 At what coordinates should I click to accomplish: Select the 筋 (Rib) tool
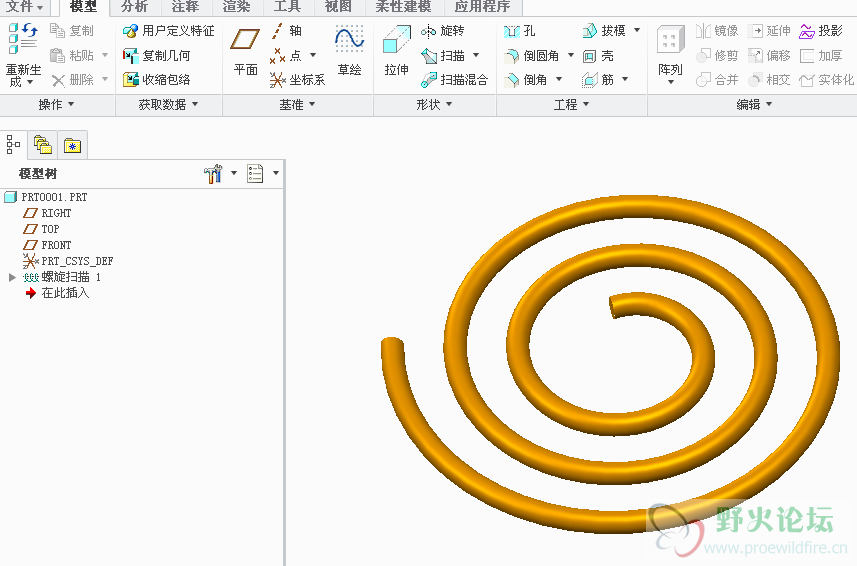(x=598, y=80)
